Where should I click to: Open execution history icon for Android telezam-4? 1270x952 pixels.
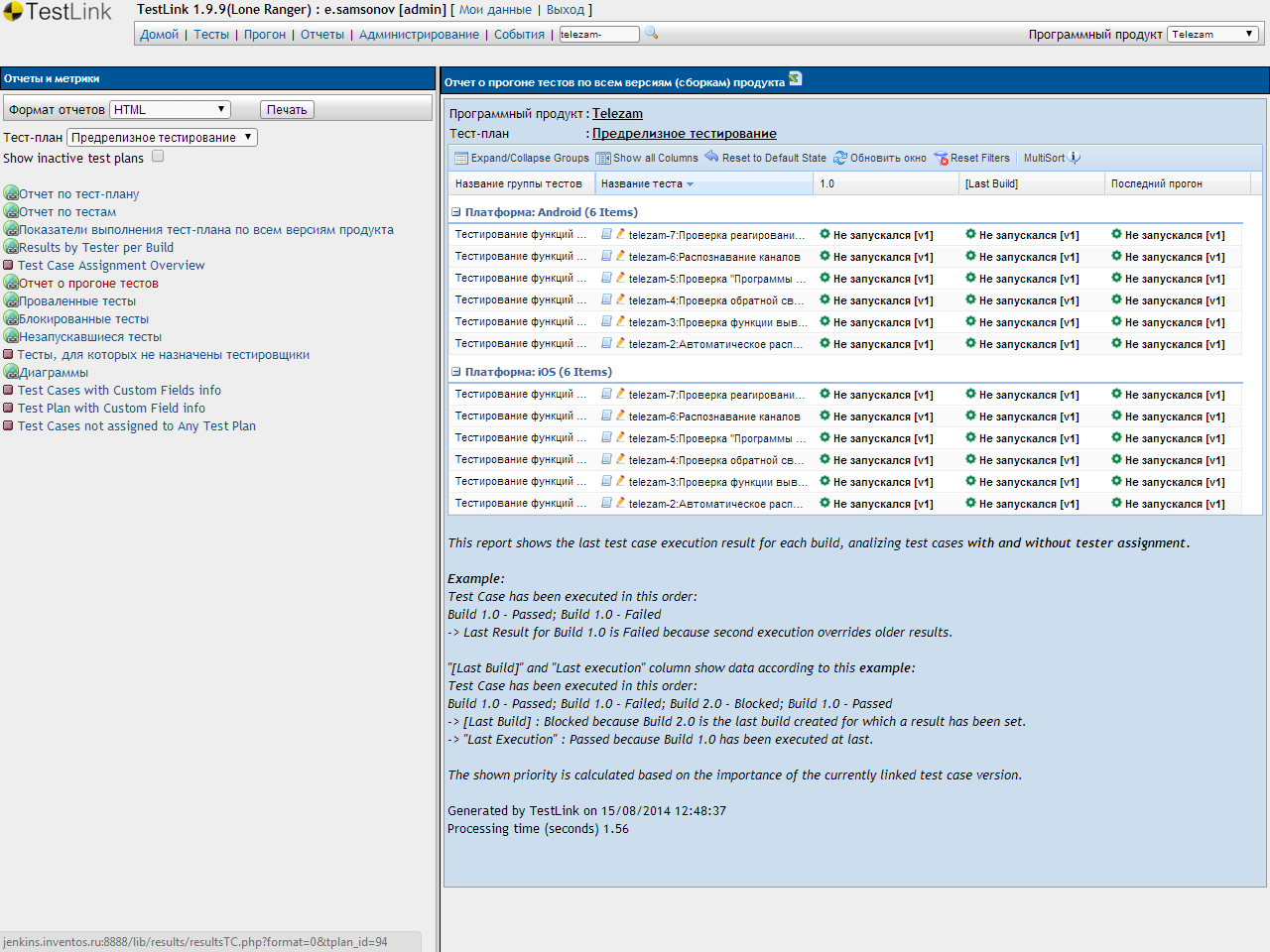click(606, 299)
